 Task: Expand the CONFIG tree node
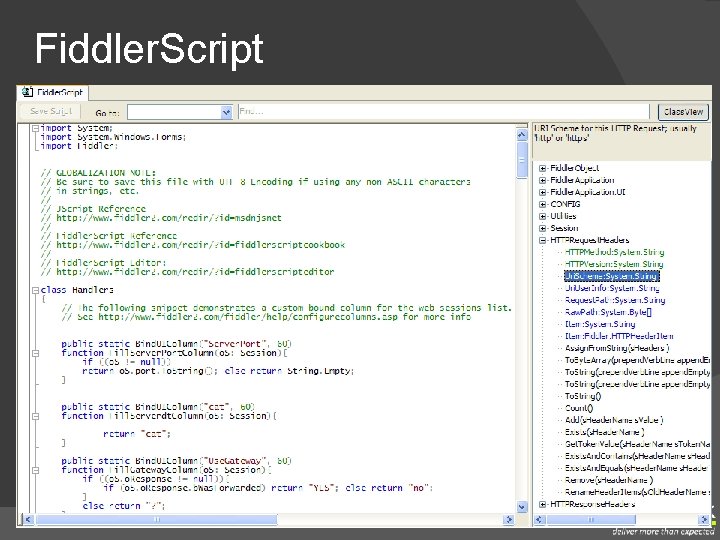point(542,204)
